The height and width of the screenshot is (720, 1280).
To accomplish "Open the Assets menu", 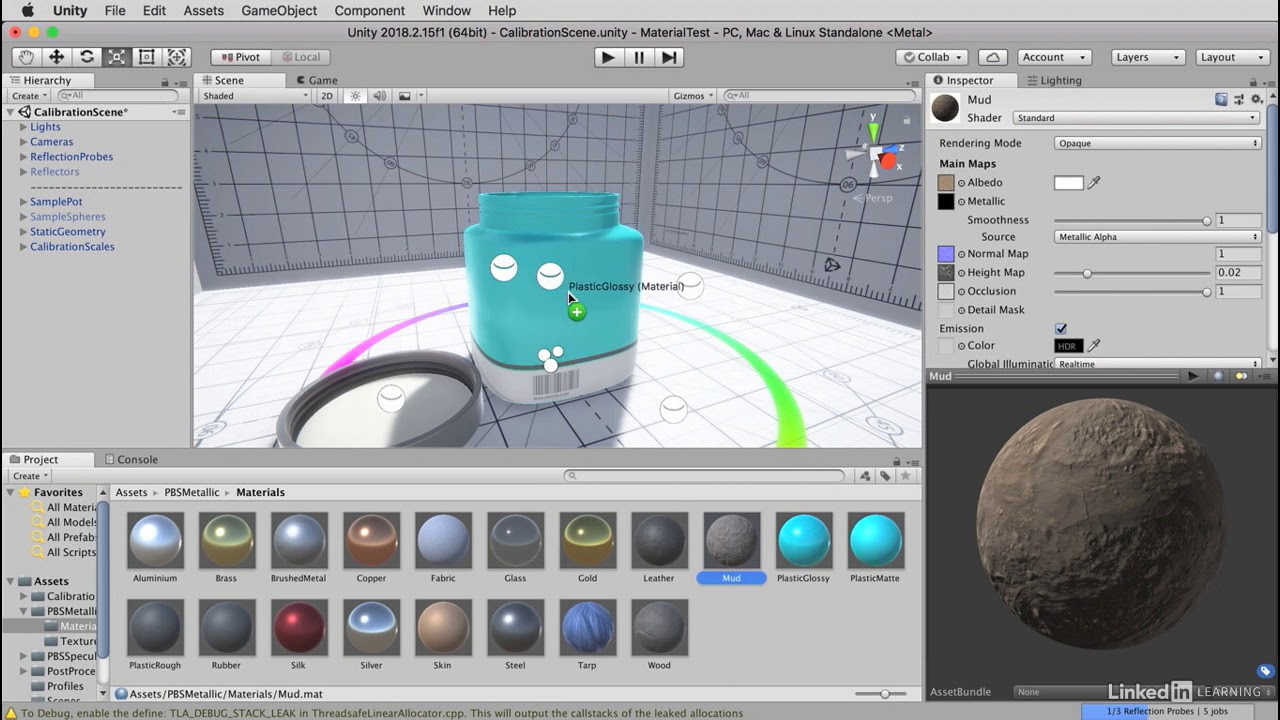I will click(x=204, y=11).
